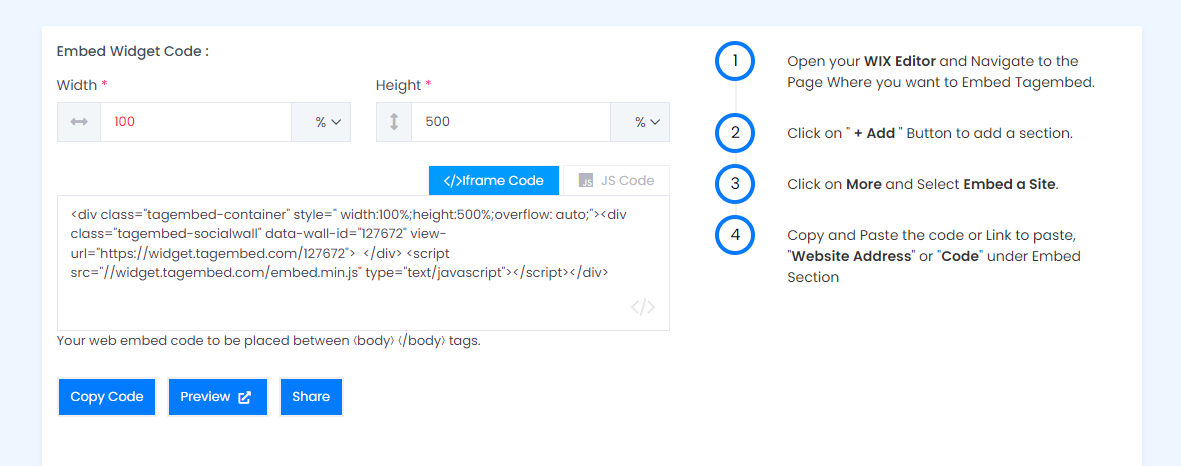Screen dimensions: 1181x466
Task: Open the Width unit dropdown
Action: (321, 122)
